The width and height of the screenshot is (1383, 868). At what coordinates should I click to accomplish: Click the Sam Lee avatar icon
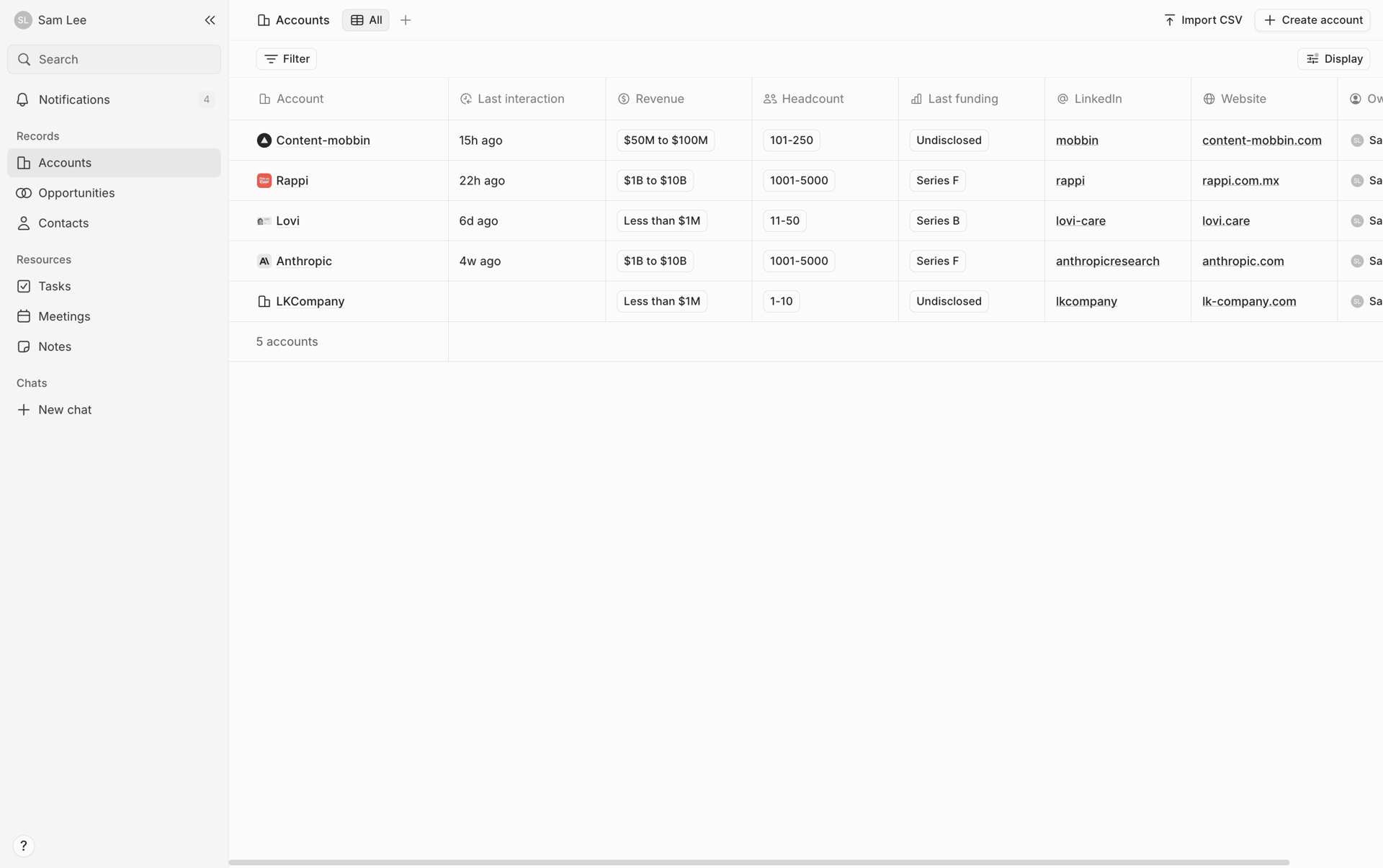coord(23,20)
